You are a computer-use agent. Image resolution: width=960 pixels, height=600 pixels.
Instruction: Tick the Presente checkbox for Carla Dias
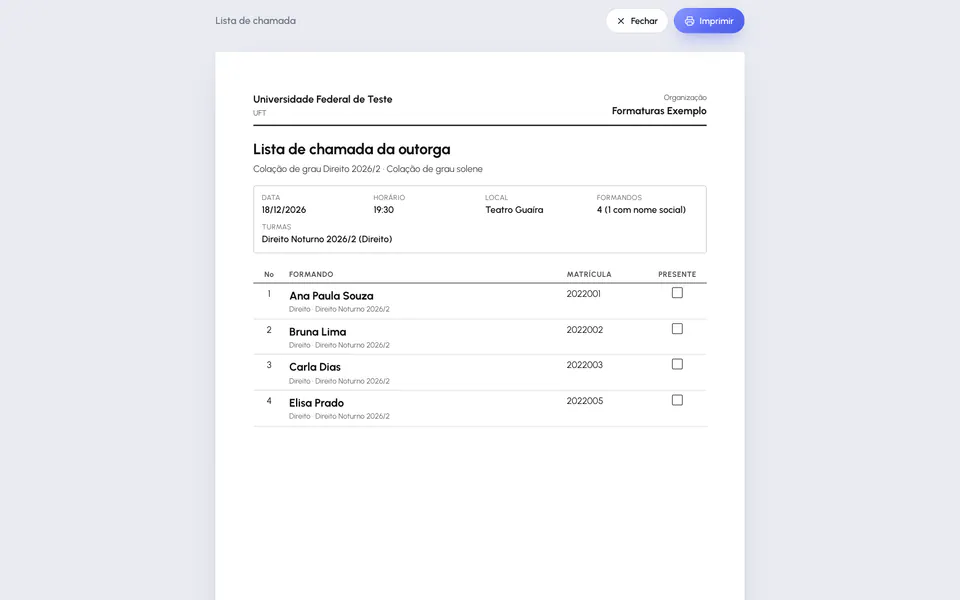click(677, 364)
